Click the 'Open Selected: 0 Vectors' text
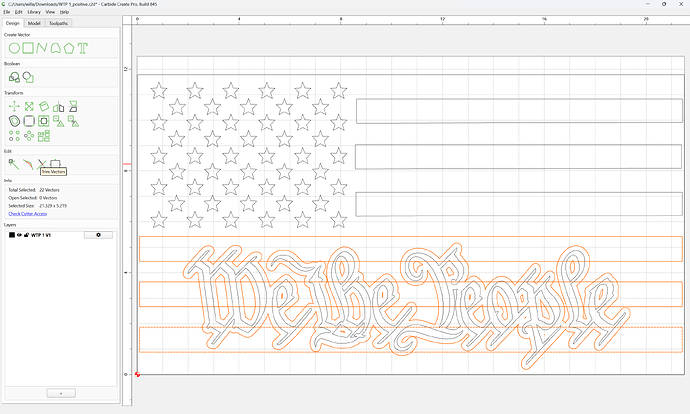 click(33, 198)
